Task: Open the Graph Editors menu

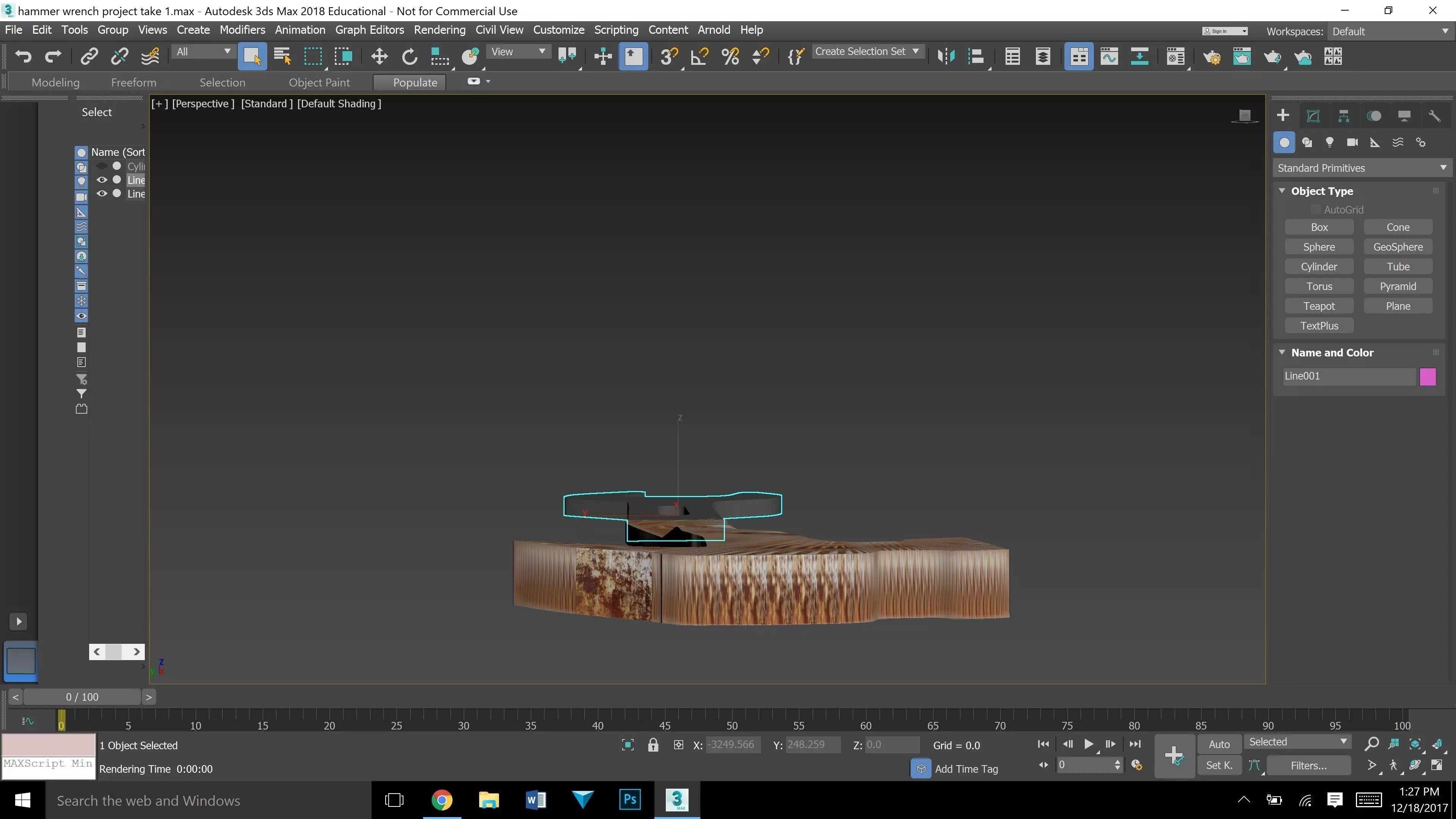Action: pyautogui.click(x=369, y=30)
